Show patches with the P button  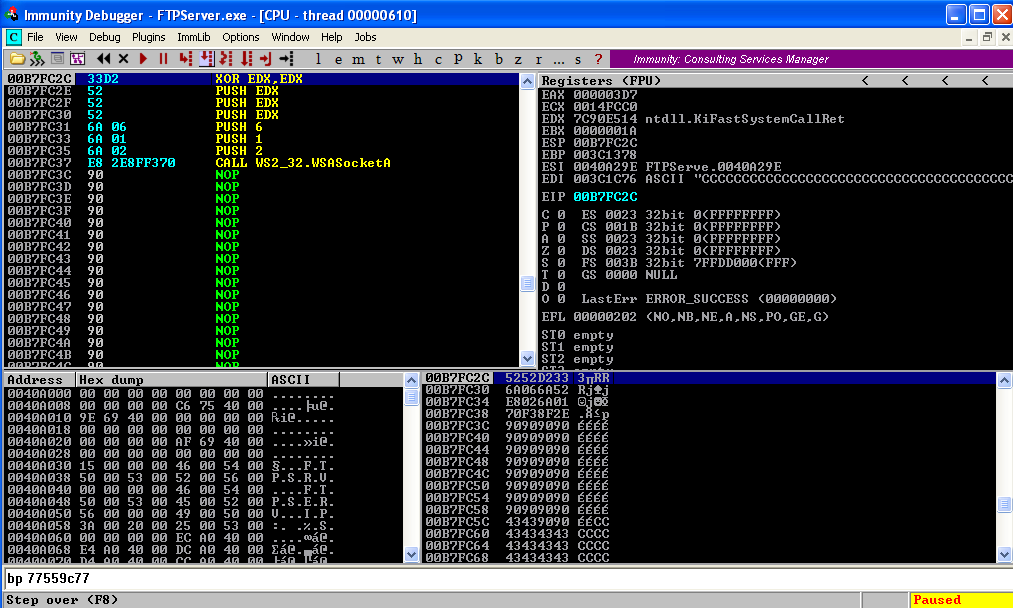(x=458, y=59)
